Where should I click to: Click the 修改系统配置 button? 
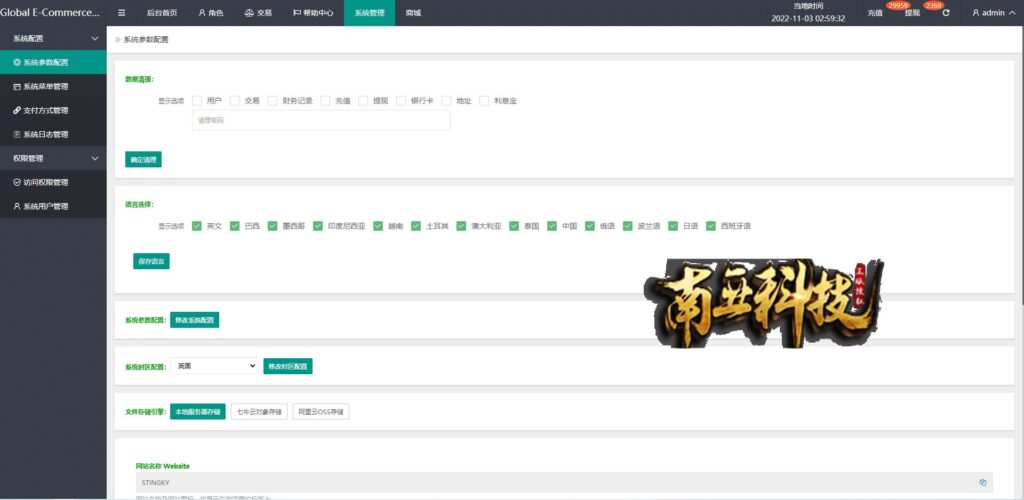click(x=195, y=320)
